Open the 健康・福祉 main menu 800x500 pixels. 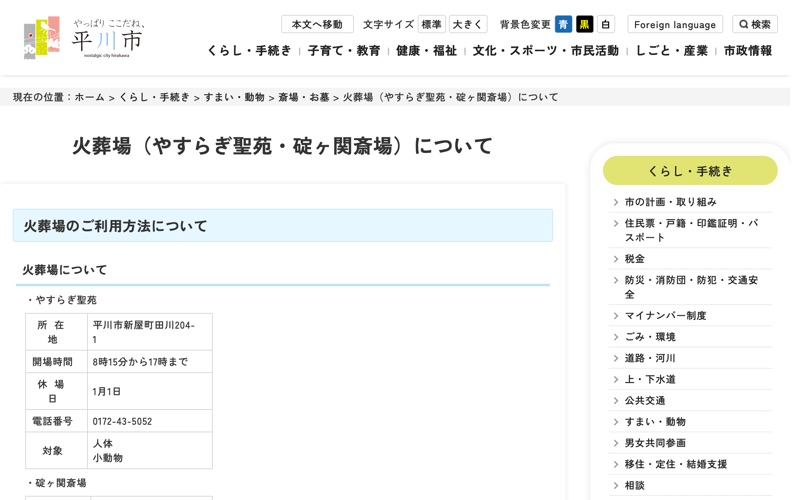(426, 51)
